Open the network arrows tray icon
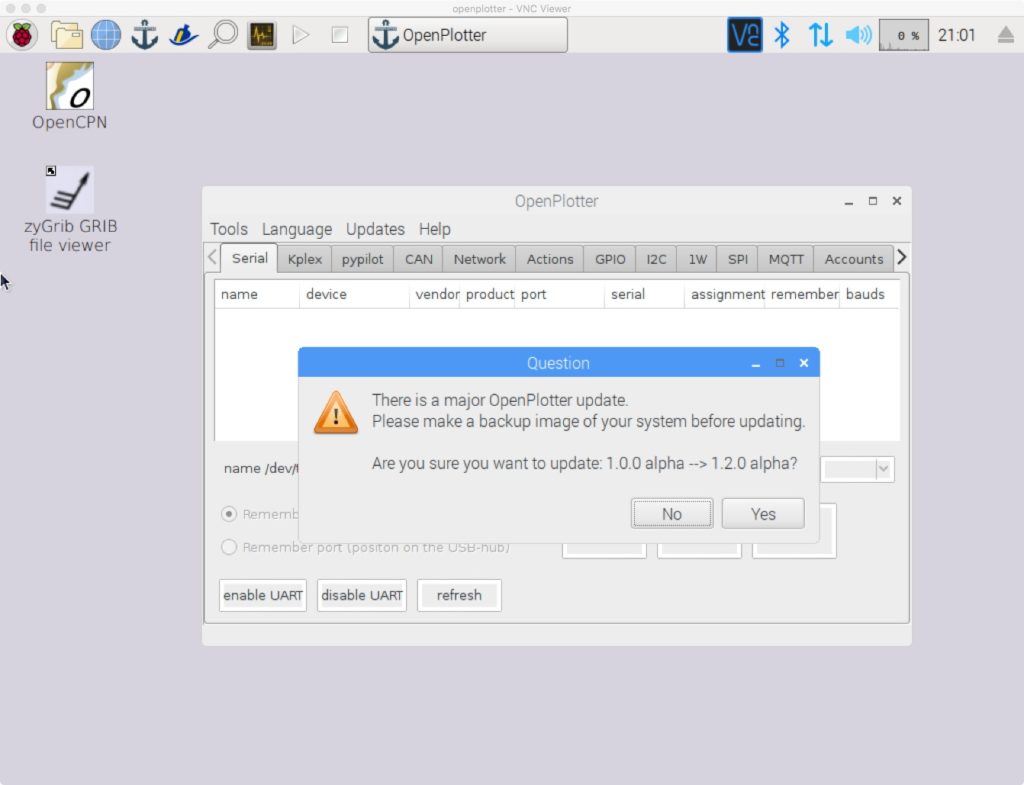This screenshot has height=785, width=1024. [820, 36]
